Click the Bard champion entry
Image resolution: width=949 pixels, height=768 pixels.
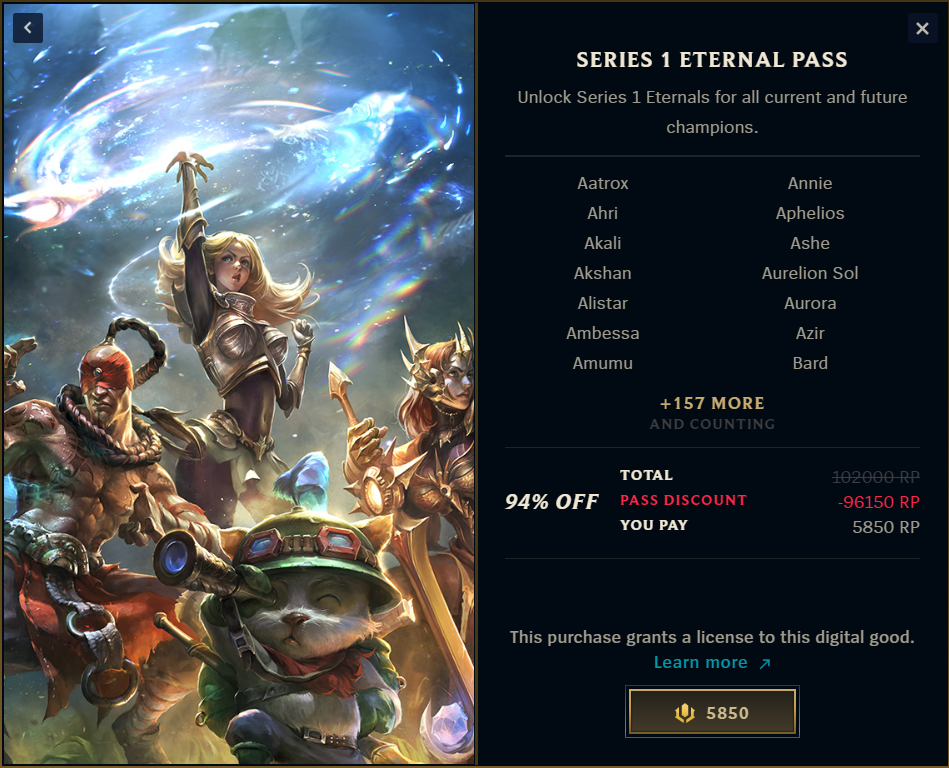click(x=810, y=363)
